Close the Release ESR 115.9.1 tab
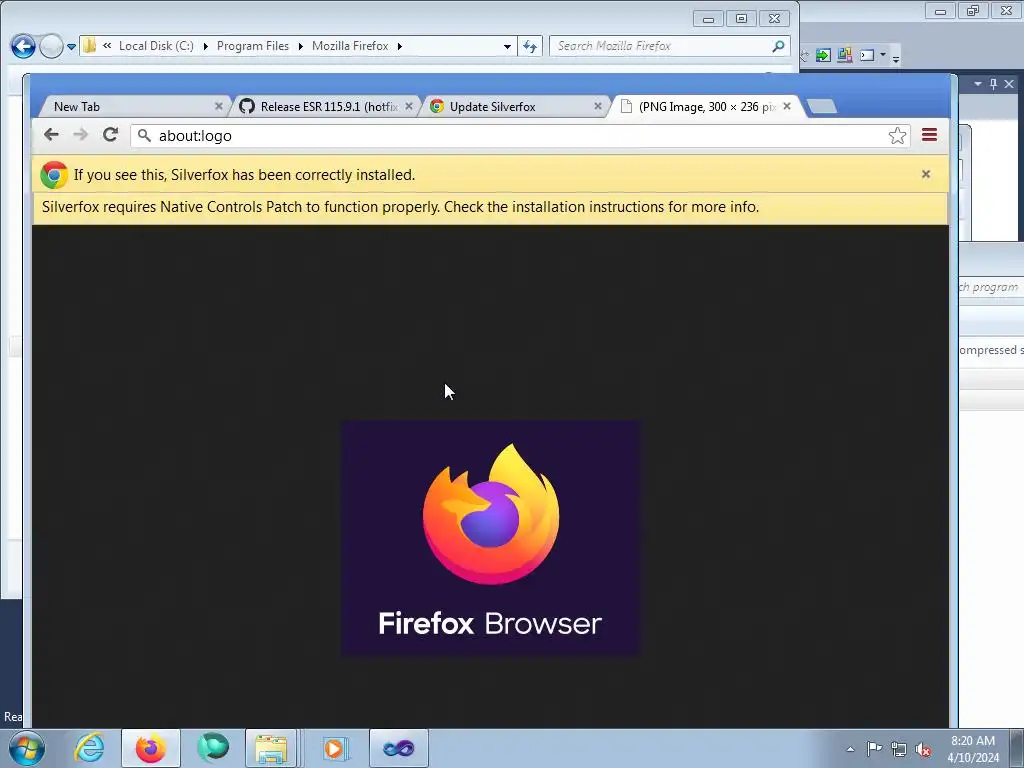The width and height of the screenshot is (1024, 768). click(x=409, y=106)
